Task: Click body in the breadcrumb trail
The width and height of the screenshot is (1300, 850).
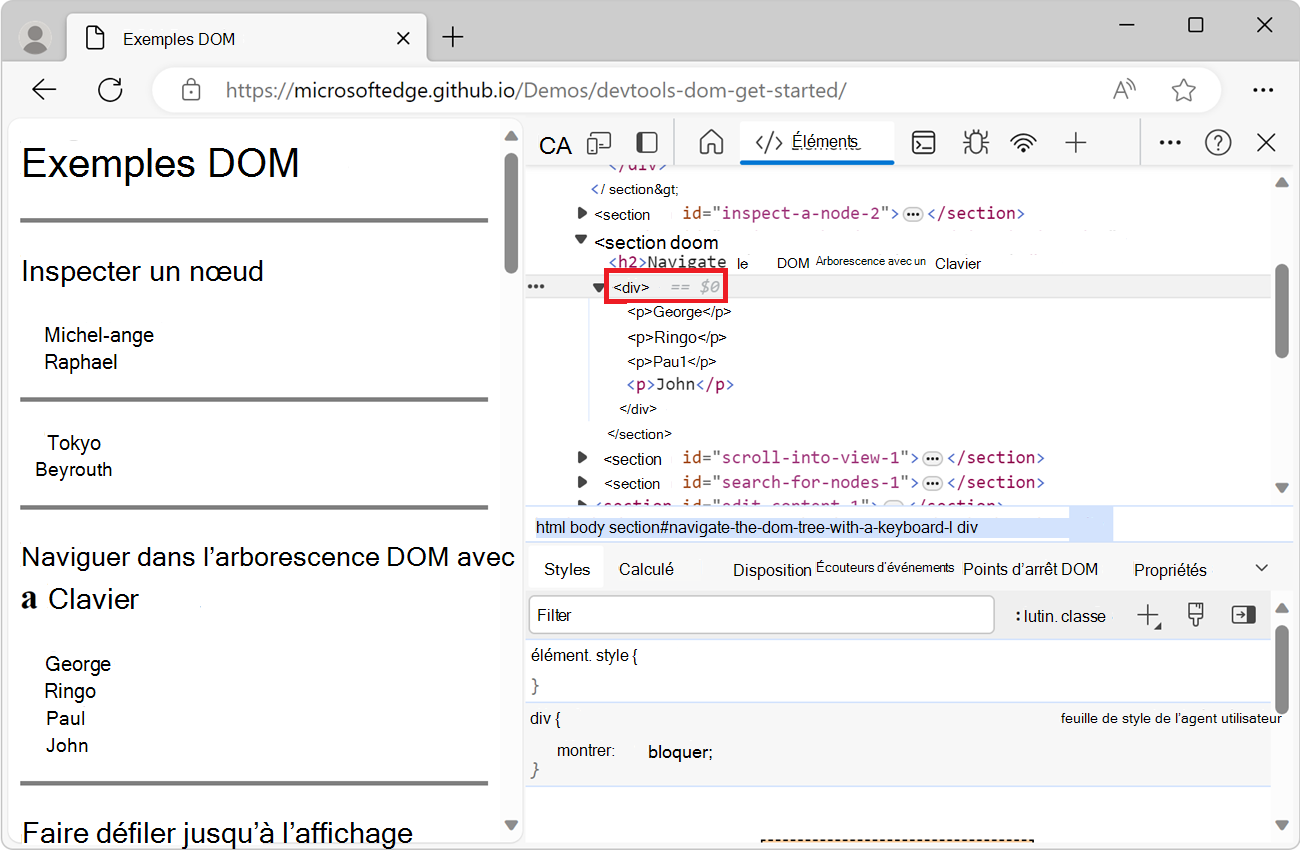Action: (587, 527)
